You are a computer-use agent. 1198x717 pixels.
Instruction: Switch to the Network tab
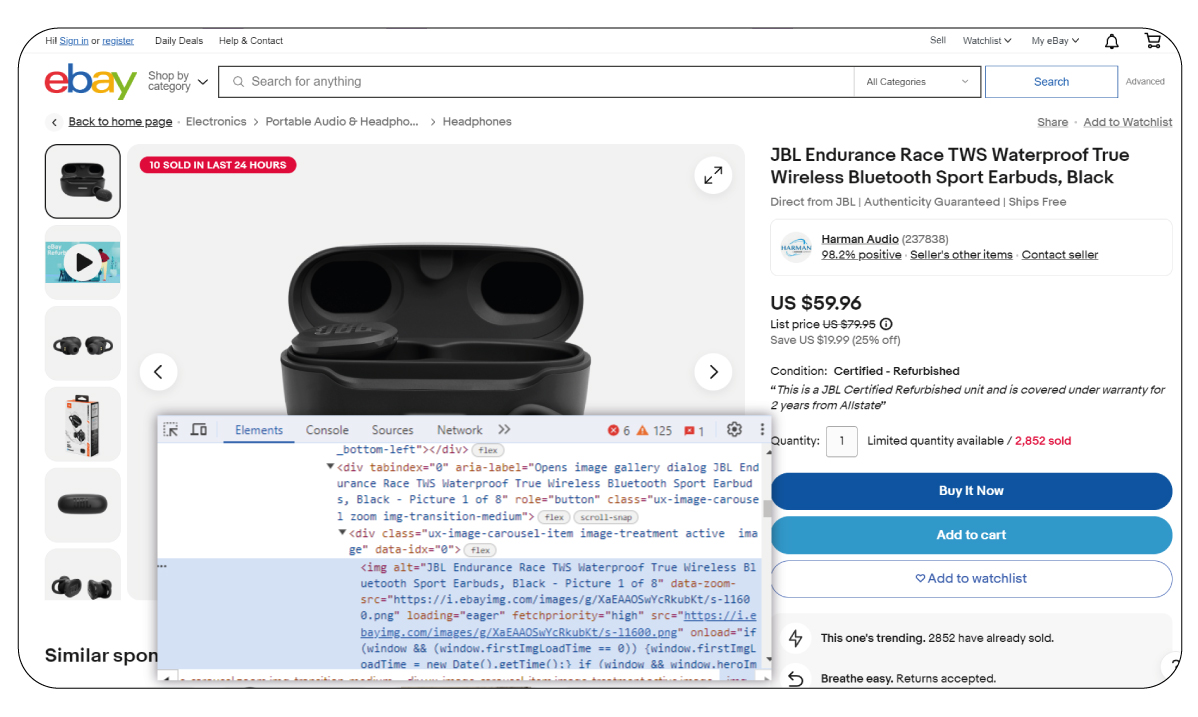pos(459,430)
